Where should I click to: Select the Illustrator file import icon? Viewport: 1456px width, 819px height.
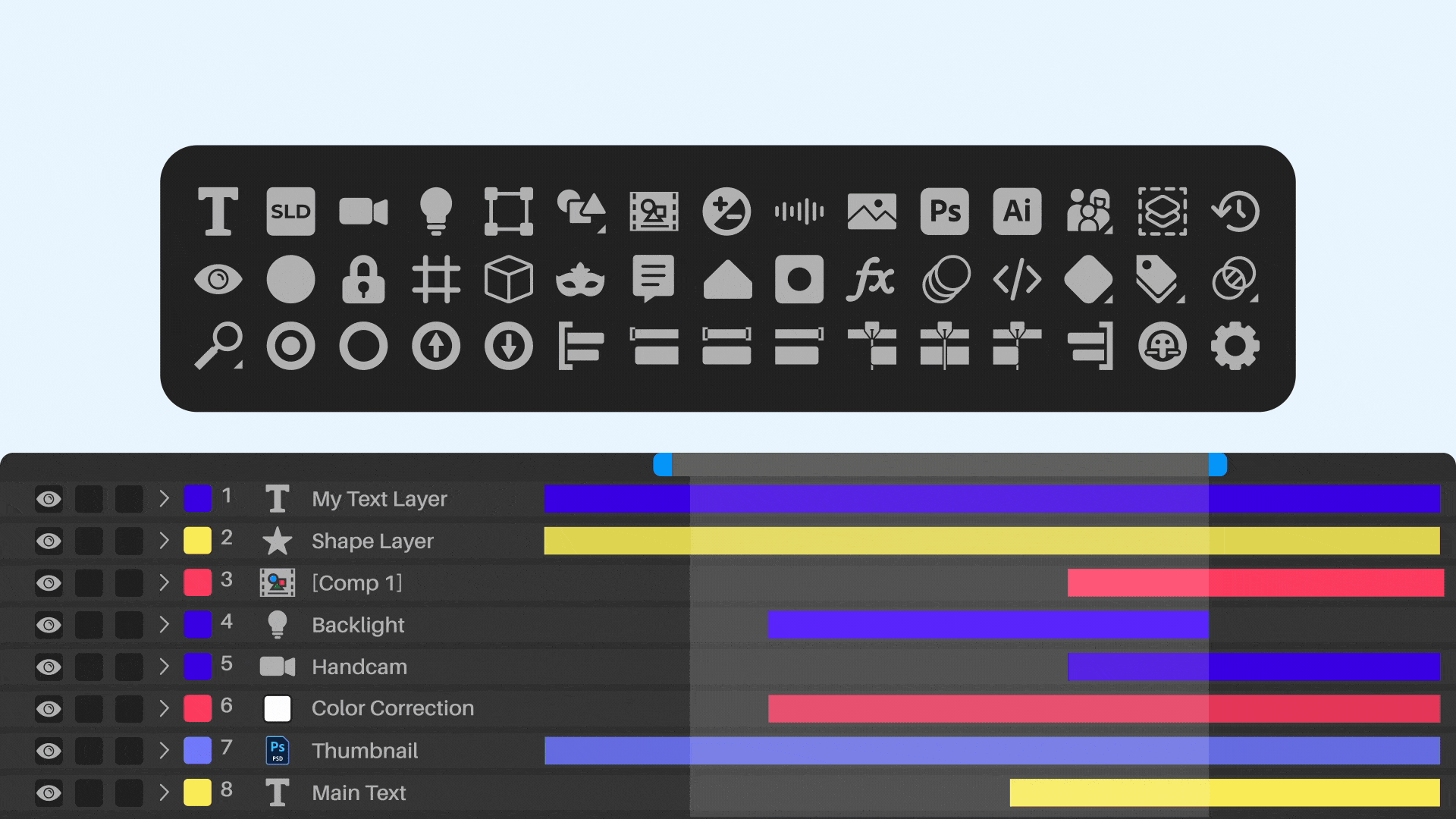[x=1016, y=210]
